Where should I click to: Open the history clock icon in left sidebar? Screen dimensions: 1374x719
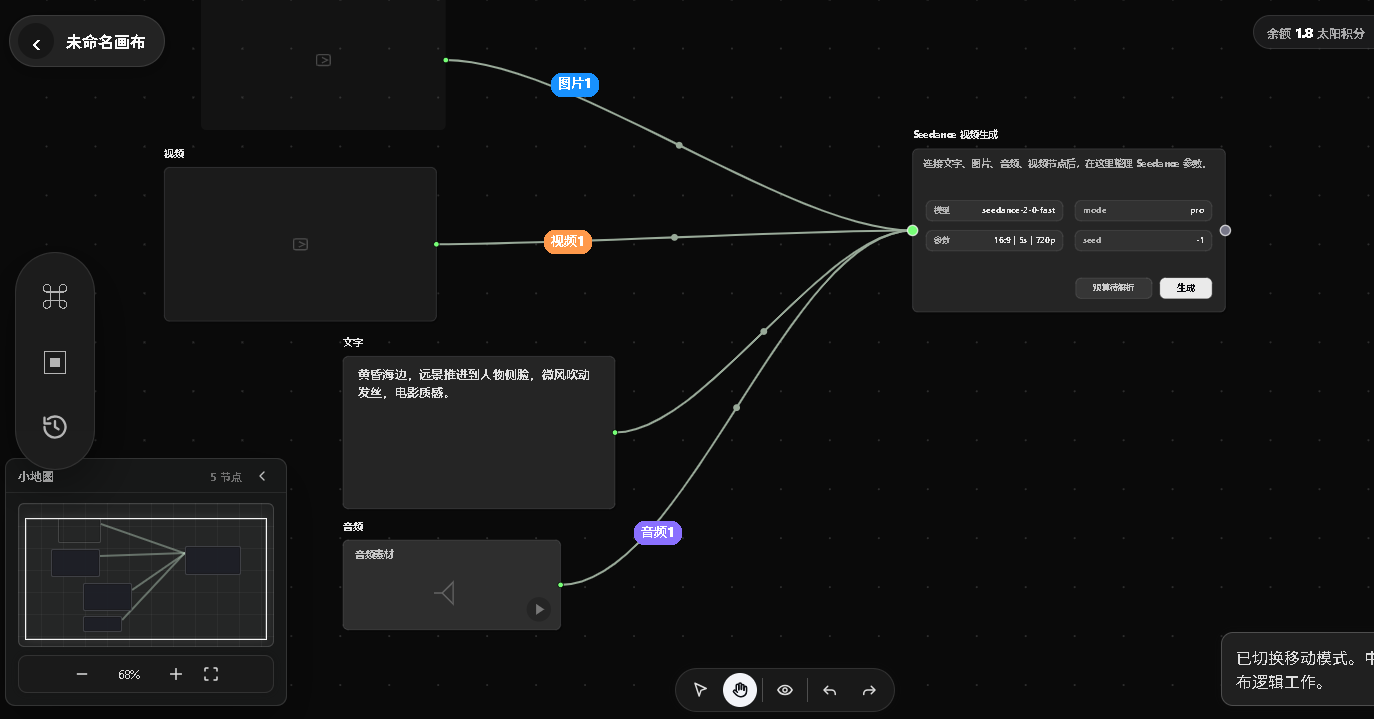[55, 427]
